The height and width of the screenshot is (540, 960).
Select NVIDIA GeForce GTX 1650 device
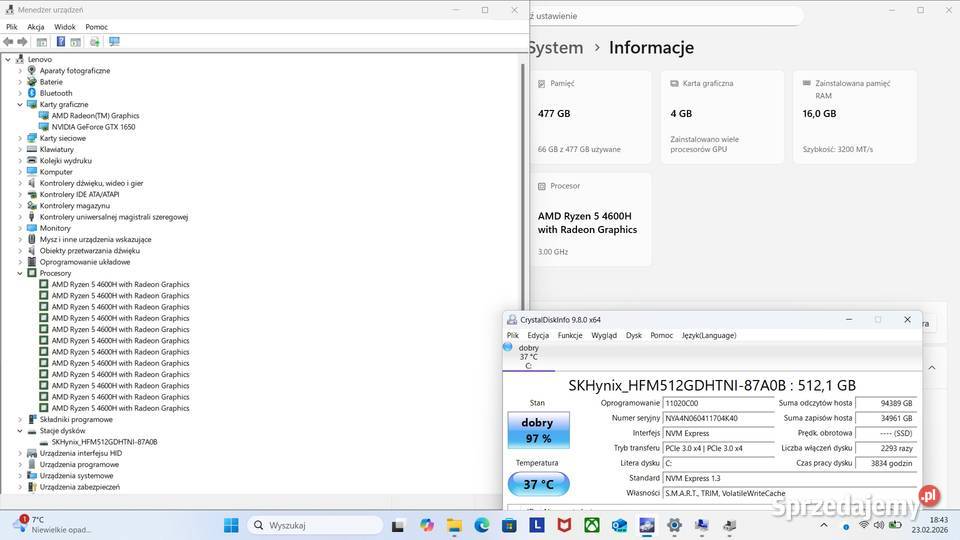click(93, 127)
